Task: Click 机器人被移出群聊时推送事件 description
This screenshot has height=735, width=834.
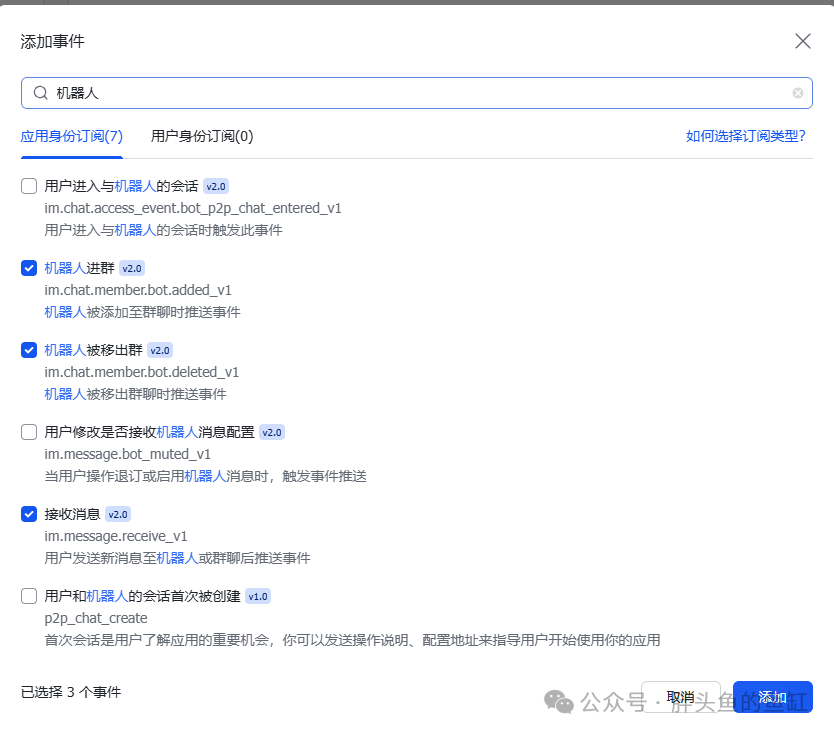Action: 135,394
